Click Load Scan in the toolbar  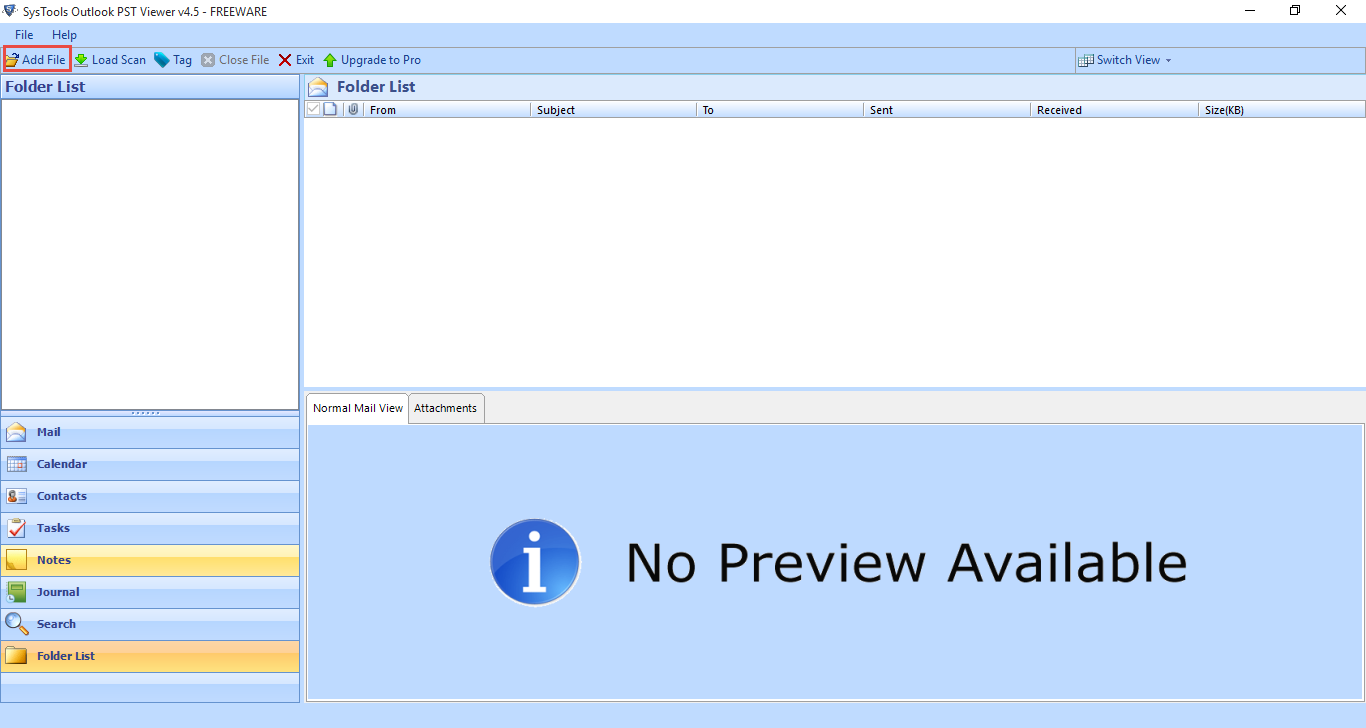tap(110, 60)
